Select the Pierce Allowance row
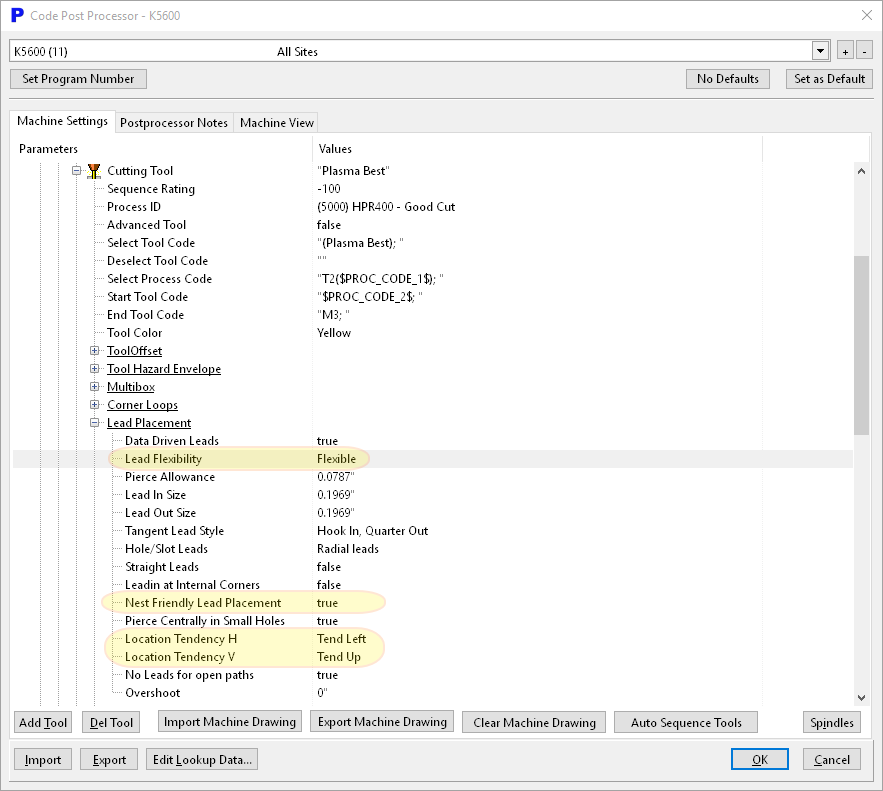The image size is (883, 791). pyautogui.click(x=432, y=477)
